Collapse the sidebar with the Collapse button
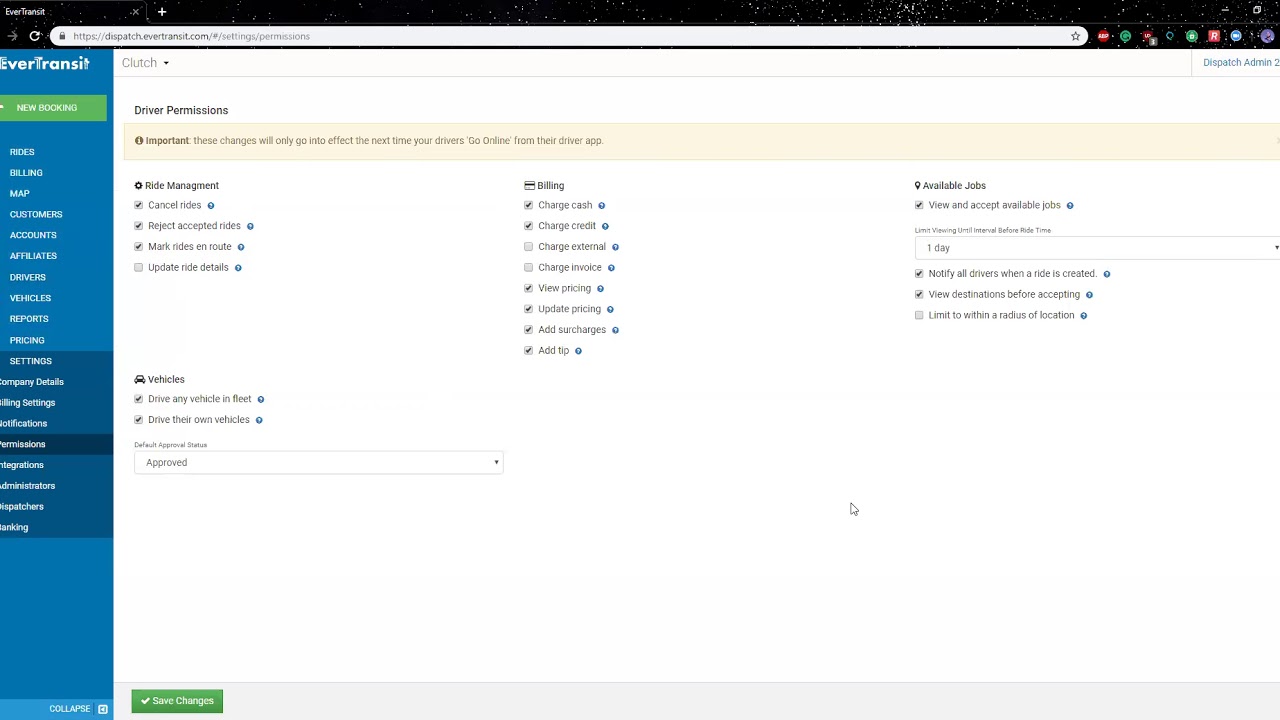This screenshot has height=720, width=1280. (x=78, y=709)
